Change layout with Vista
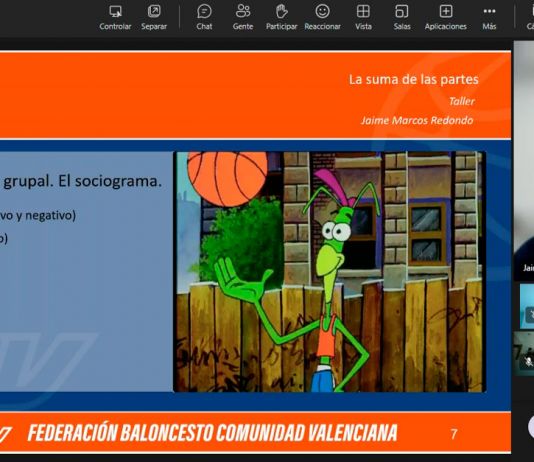534x462 pixels. (363, 18)
